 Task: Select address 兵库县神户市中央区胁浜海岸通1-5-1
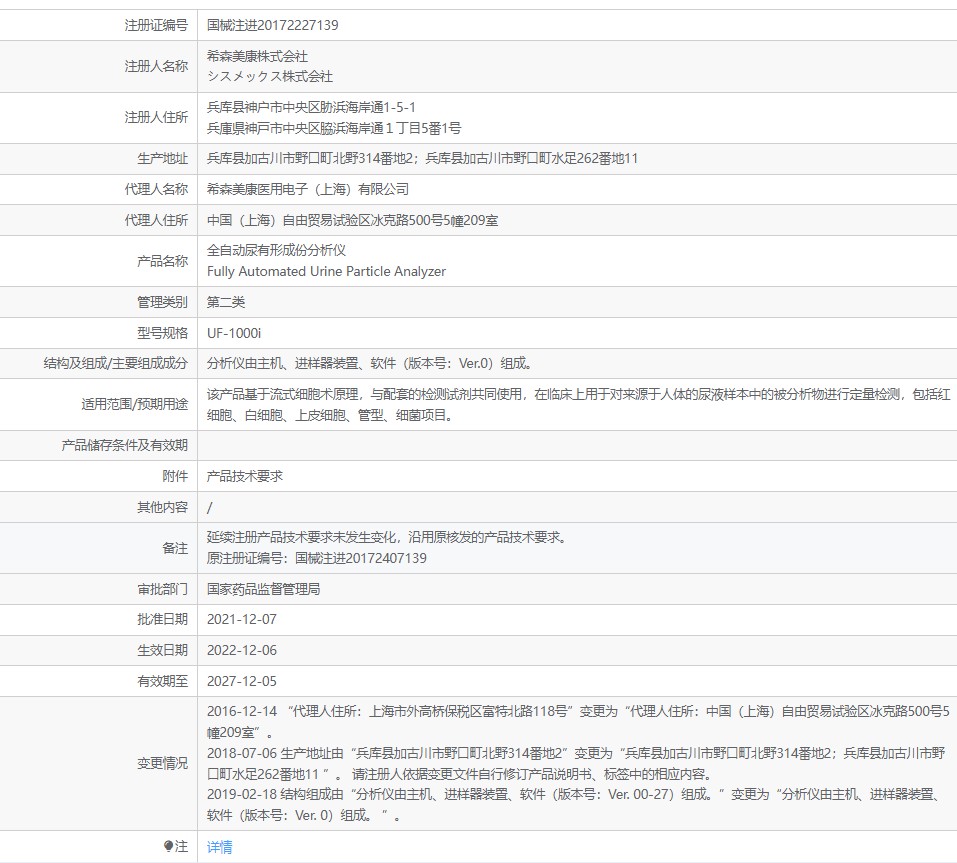(x=311, y=107)
